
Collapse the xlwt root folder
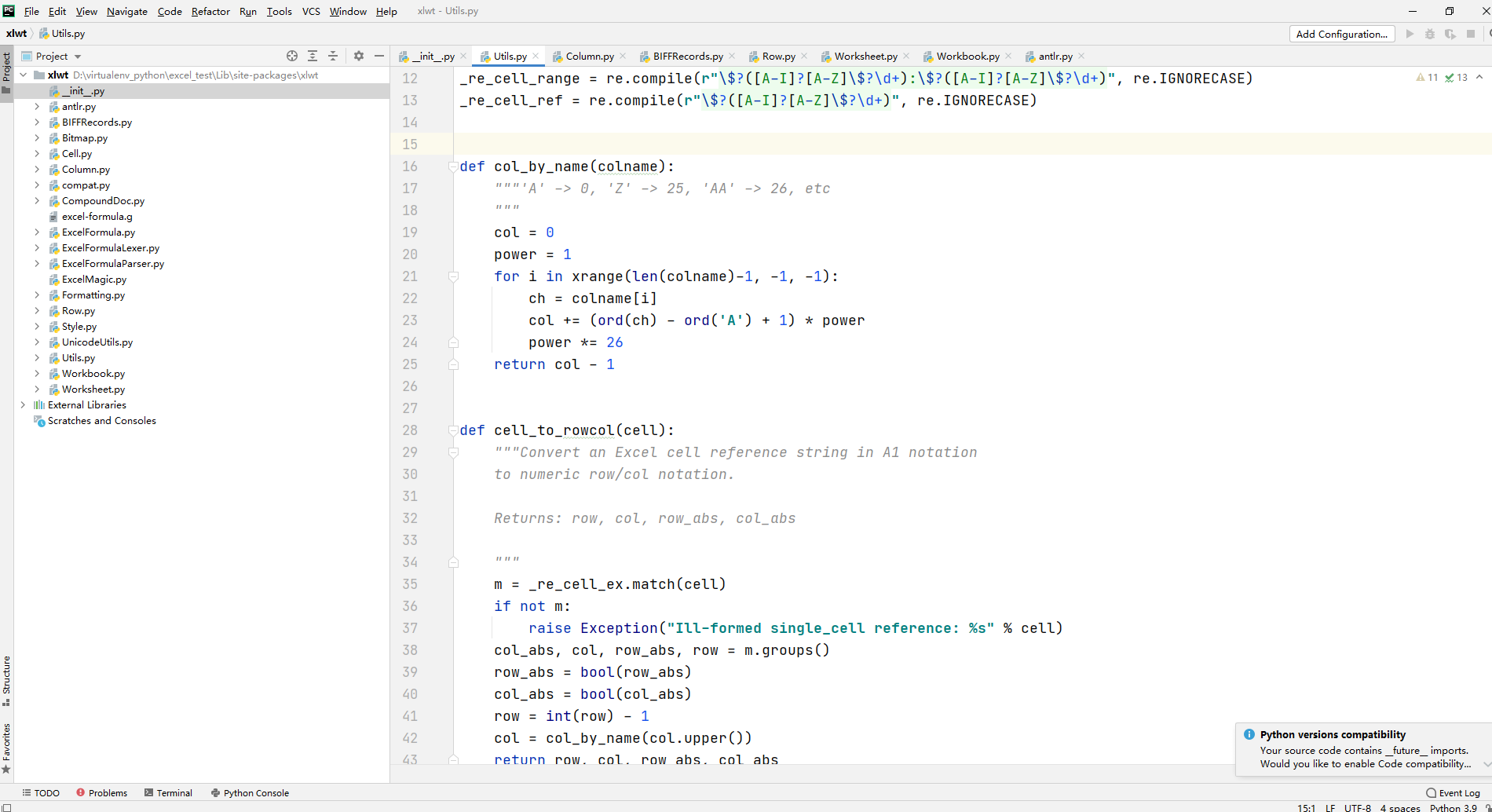(23, 75)
